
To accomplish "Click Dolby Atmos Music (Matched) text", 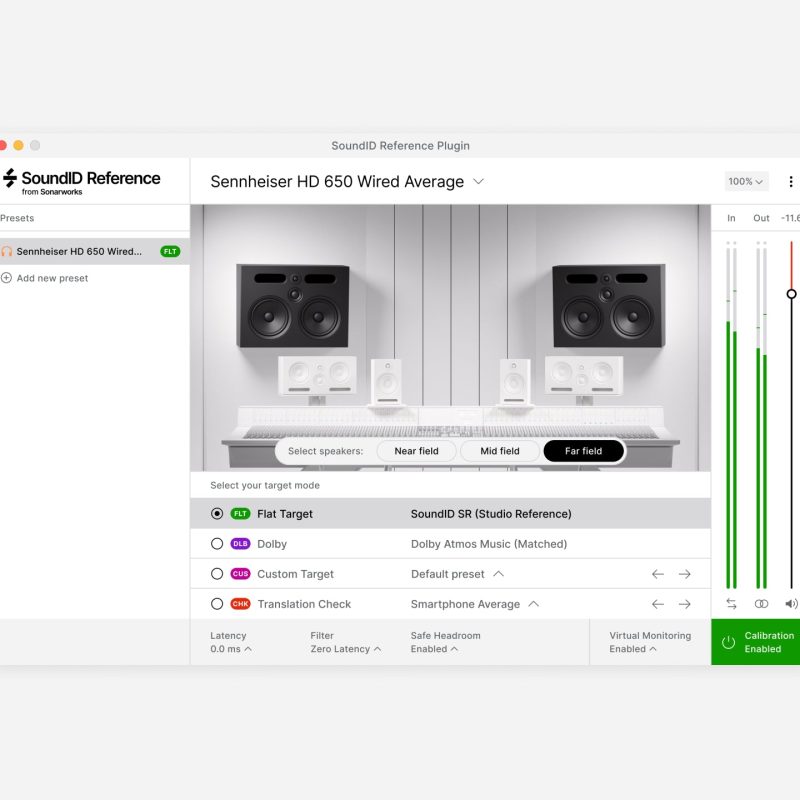I will [x=489, y=544].
